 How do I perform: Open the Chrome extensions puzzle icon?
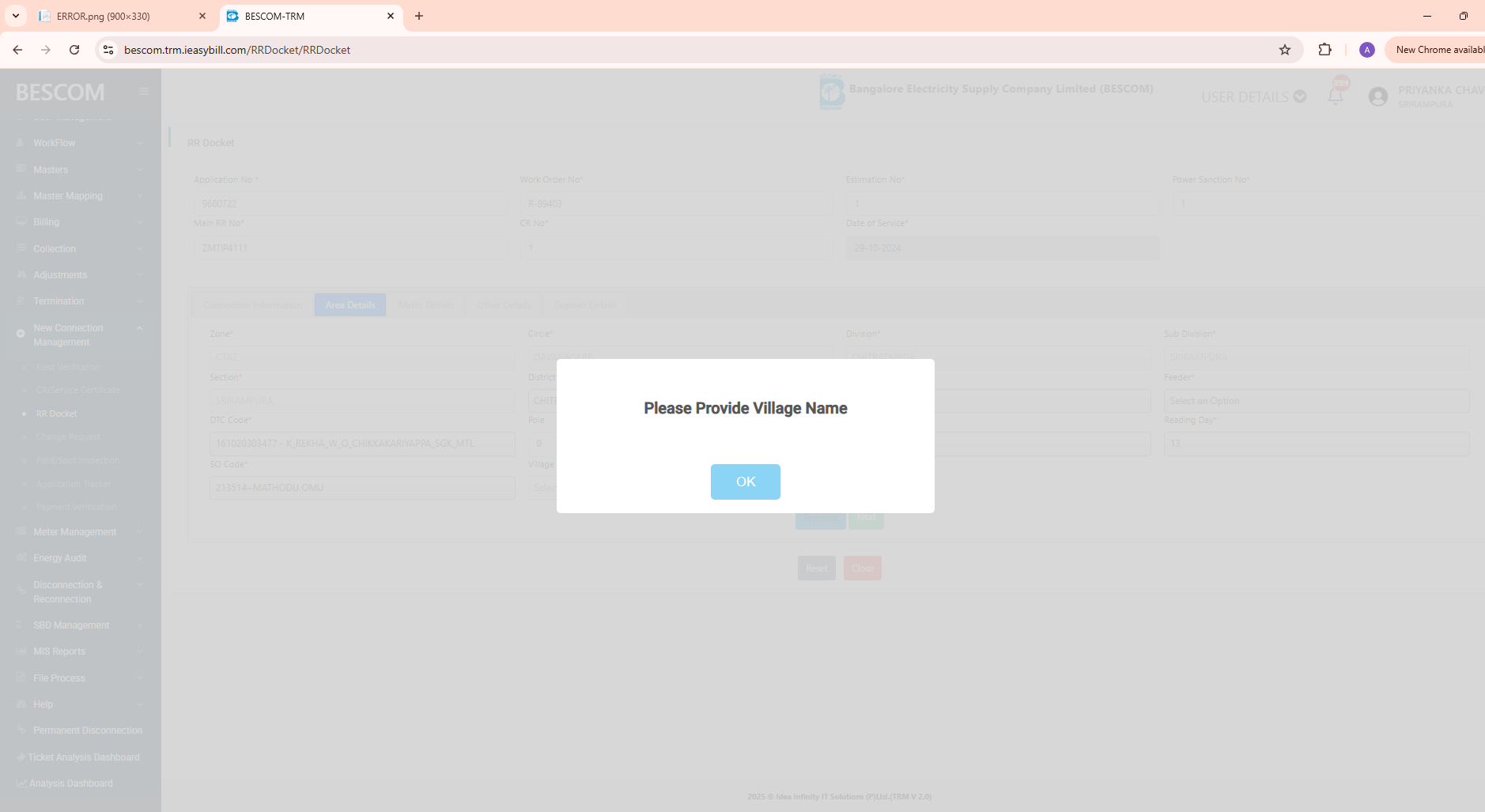[x=1325, y=50]
